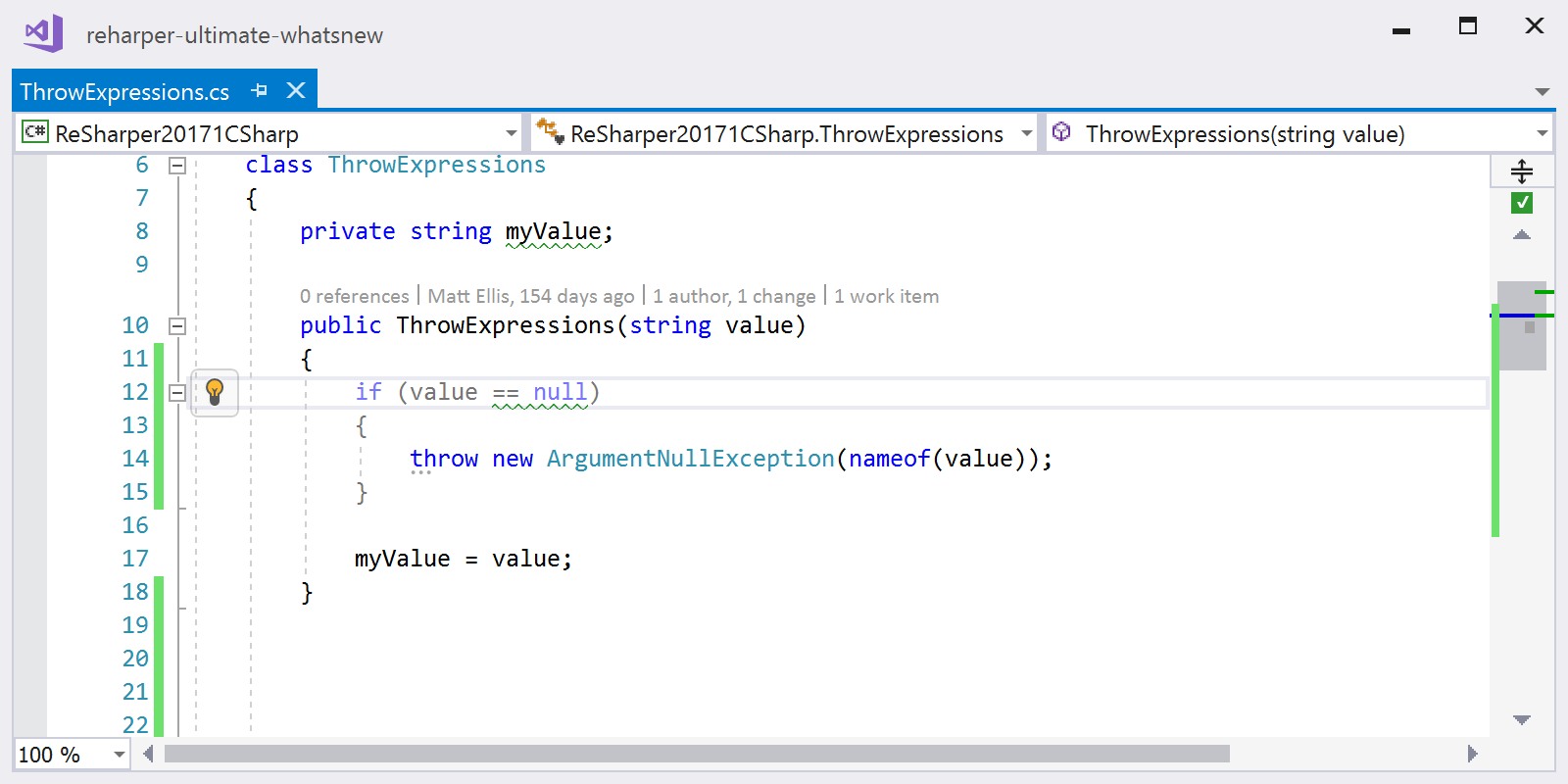The width and height of the screenshot is (1568, 784).
Task: Click the vertical scrollbar down arrow
Action: [x=1522, y=720]
